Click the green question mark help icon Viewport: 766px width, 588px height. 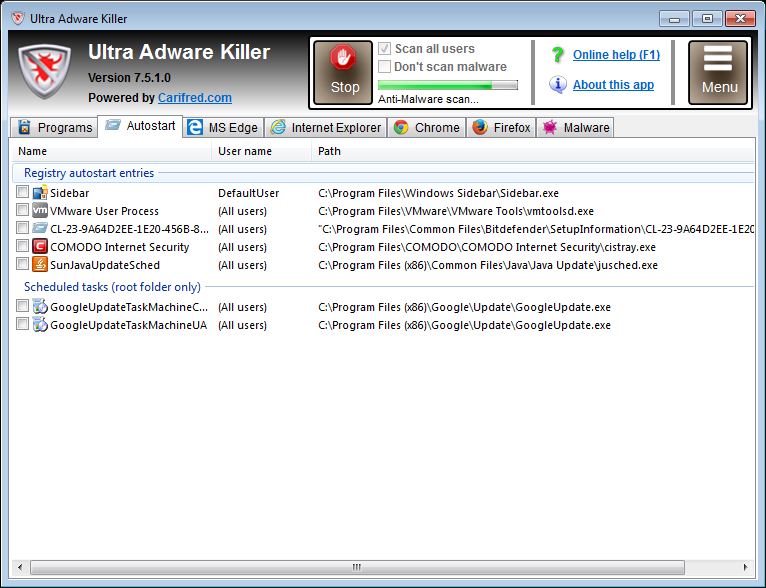557,55
